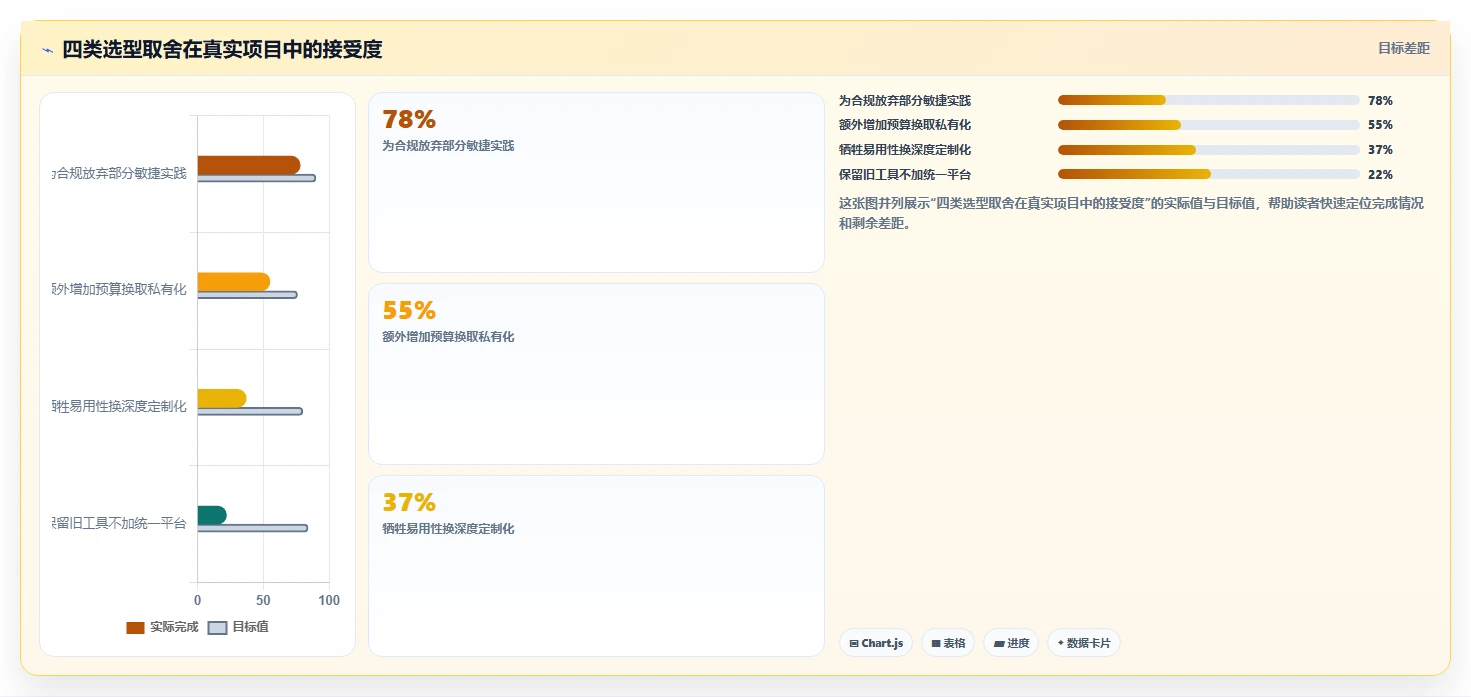Click the progress row label 额外增加预算换取私有化
Screen dimensions: 1471x697
pos(905,125)
